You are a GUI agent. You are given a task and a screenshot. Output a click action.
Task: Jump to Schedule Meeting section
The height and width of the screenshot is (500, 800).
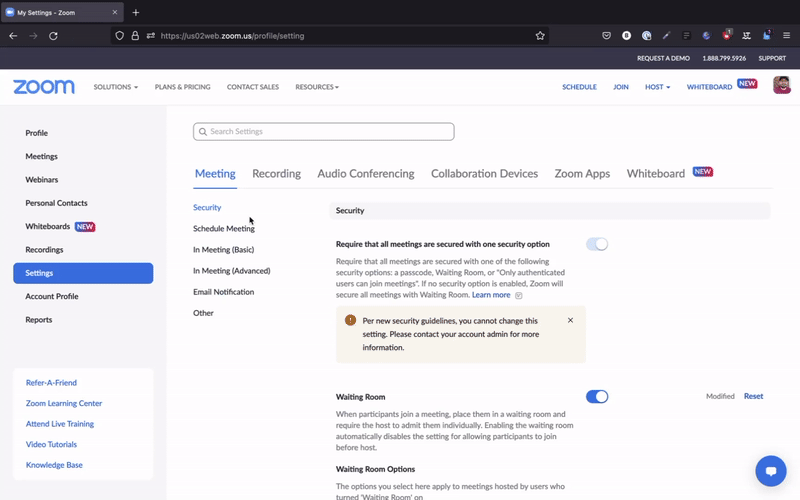click(224, 229)
